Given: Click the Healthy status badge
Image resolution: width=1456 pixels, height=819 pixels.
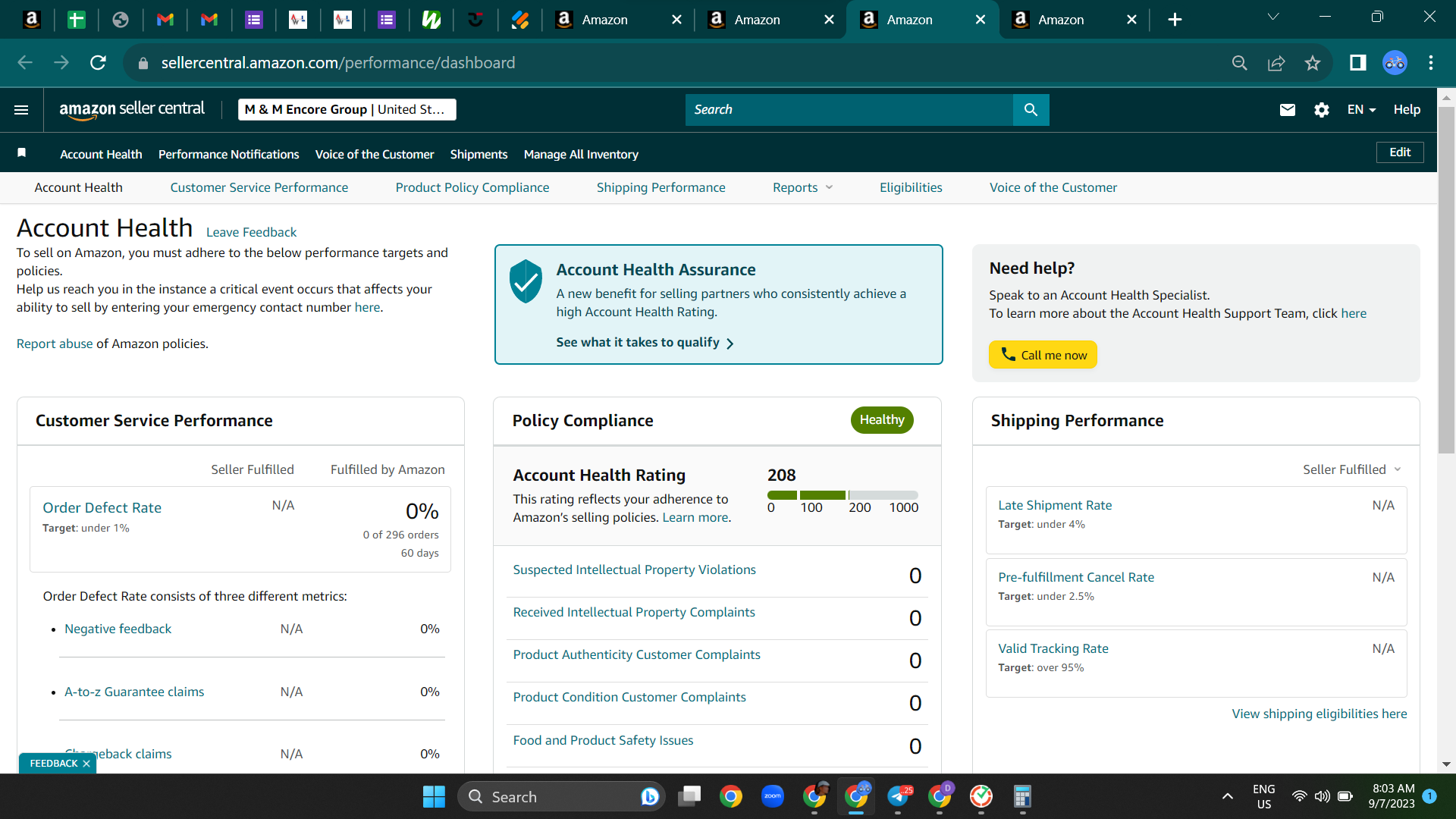Looking at the screenshot, I should 882,420.
